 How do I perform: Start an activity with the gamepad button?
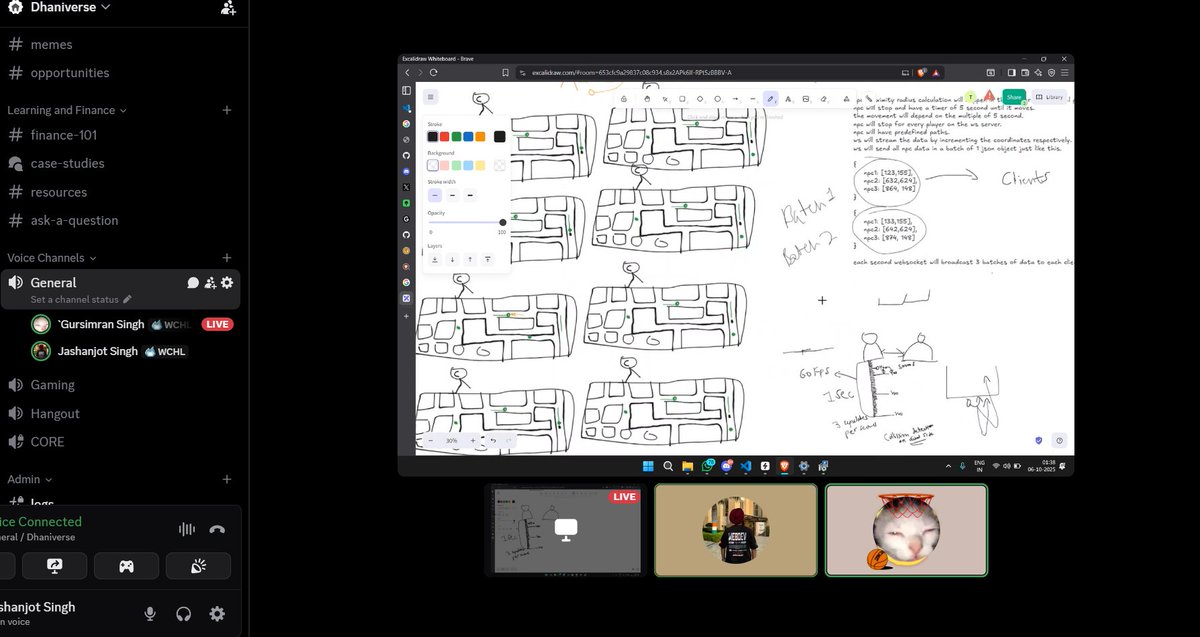pos(126,566)
